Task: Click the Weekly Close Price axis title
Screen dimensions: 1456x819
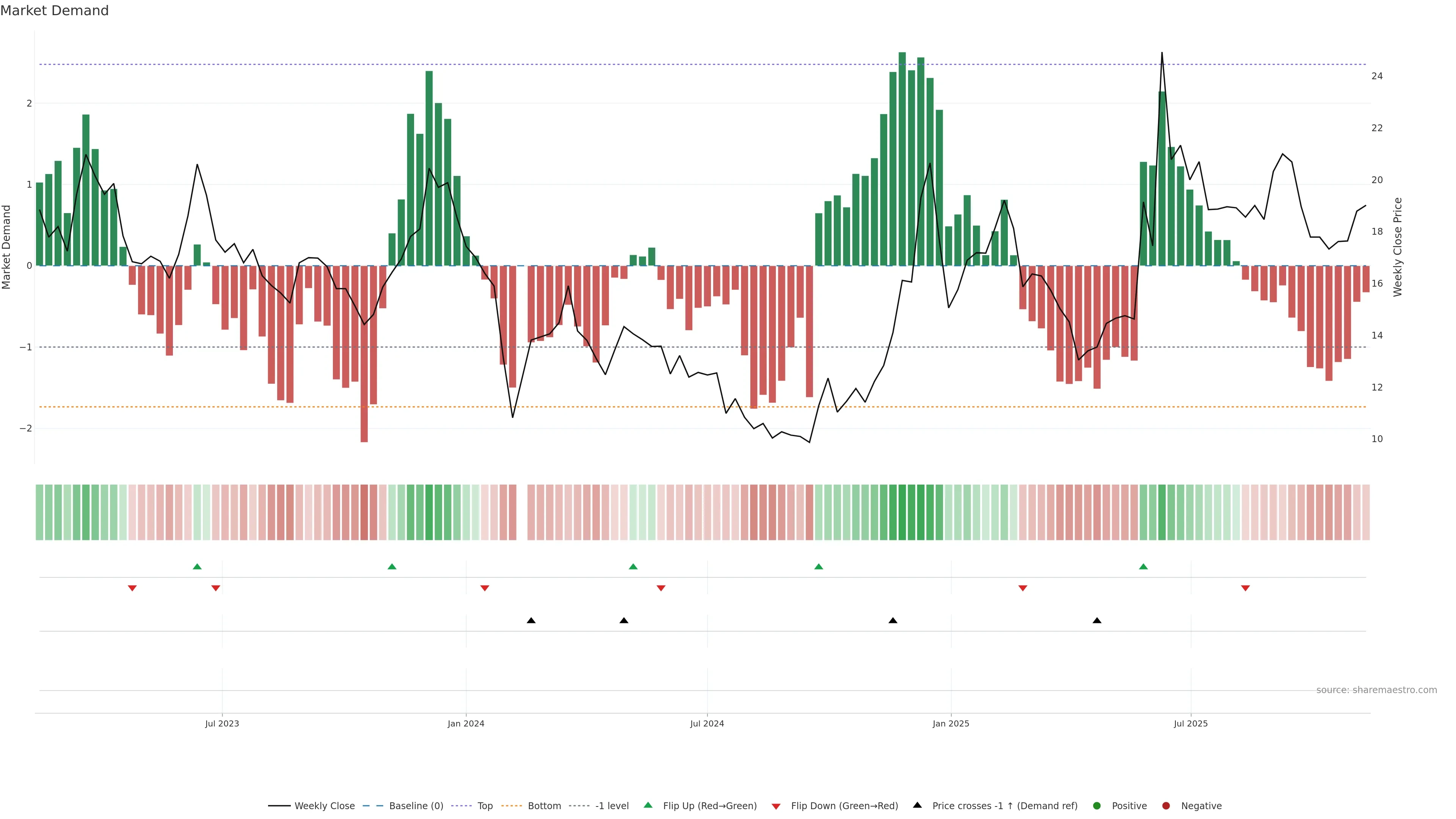Action: [x=1397, y=247]
